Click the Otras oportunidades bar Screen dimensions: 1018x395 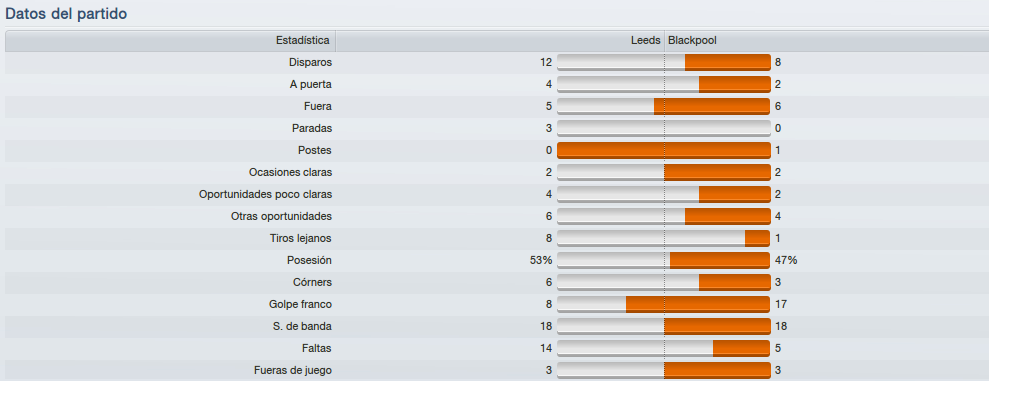(664, 217)
